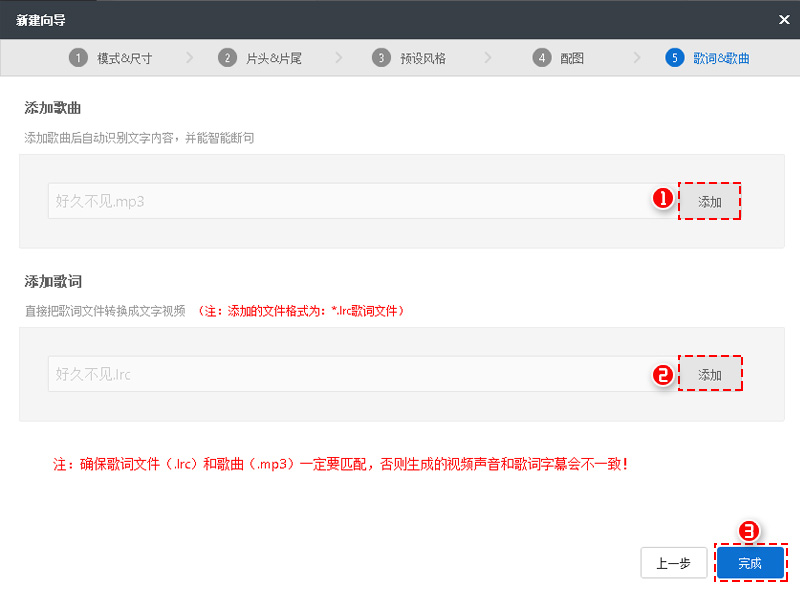Click step 1 circle icon 模式&尺寸
The height and width of the screenshot is (595, 800).
coord(81,58)
